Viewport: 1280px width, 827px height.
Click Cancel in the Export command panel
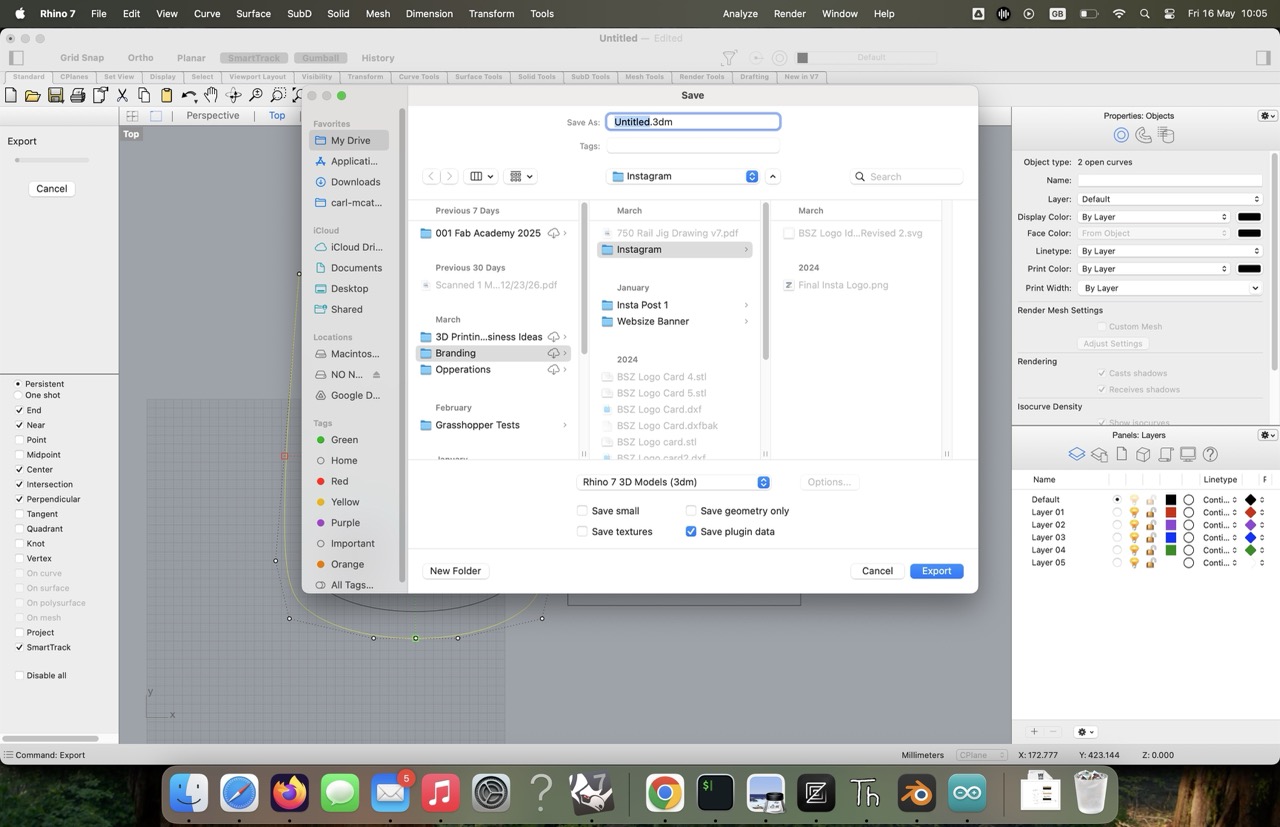tap(52, 189)
